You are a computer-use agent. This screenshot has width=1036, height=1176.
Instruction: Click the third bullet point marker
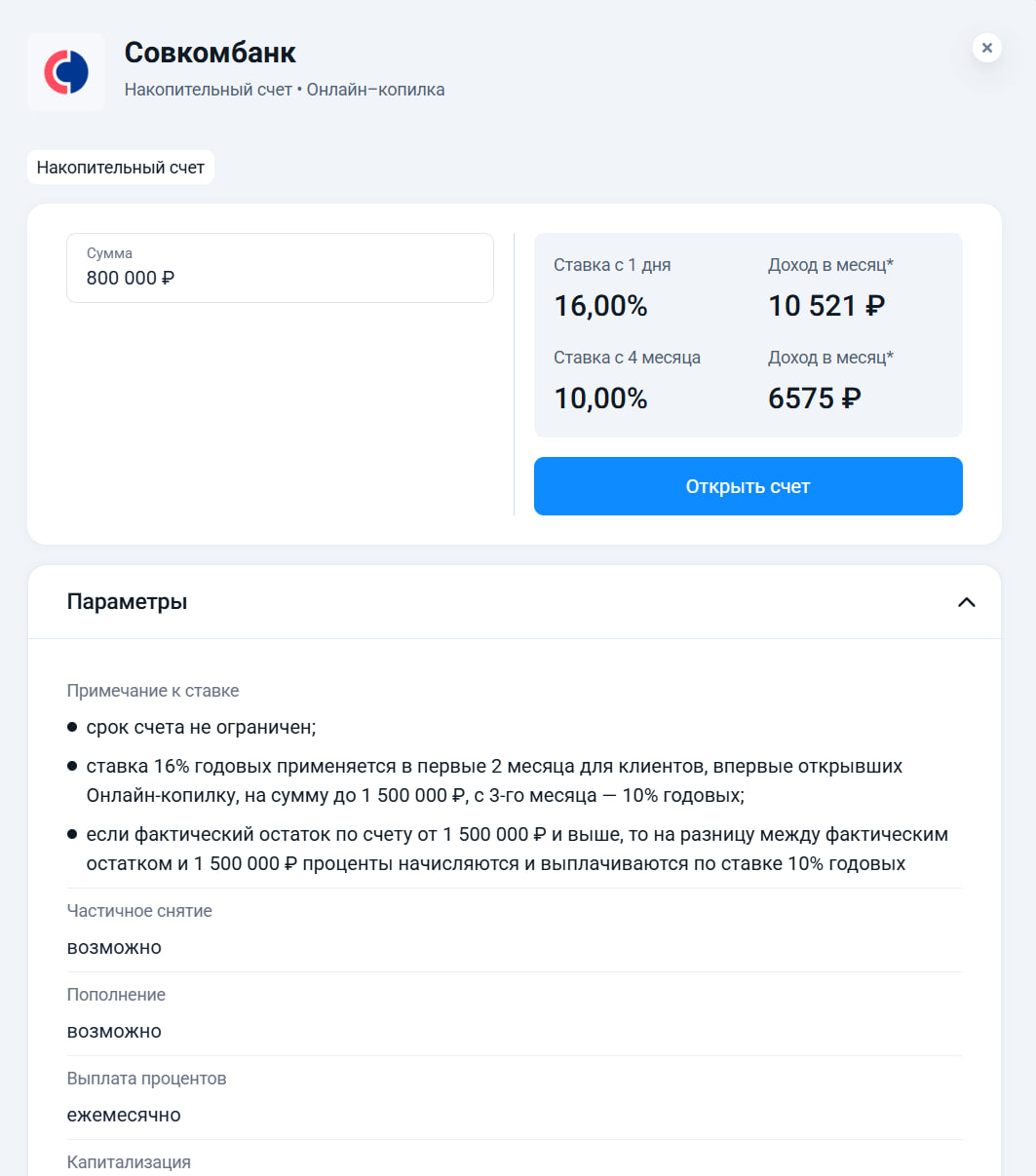pos(73,834)
